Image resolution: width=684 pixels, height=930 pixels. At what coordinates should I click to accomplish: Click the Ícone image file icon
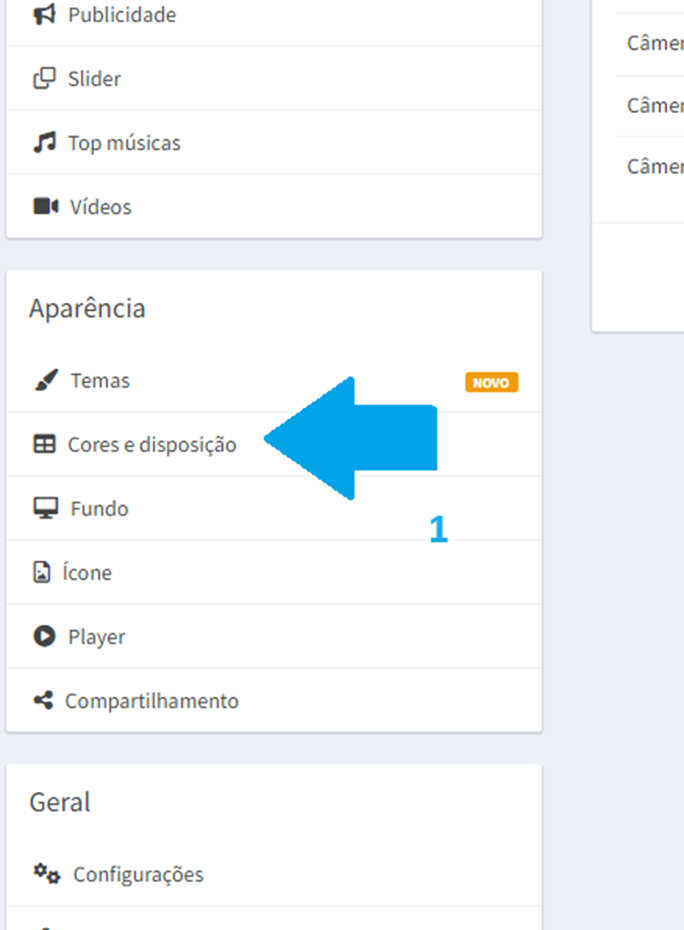(42, 572)
